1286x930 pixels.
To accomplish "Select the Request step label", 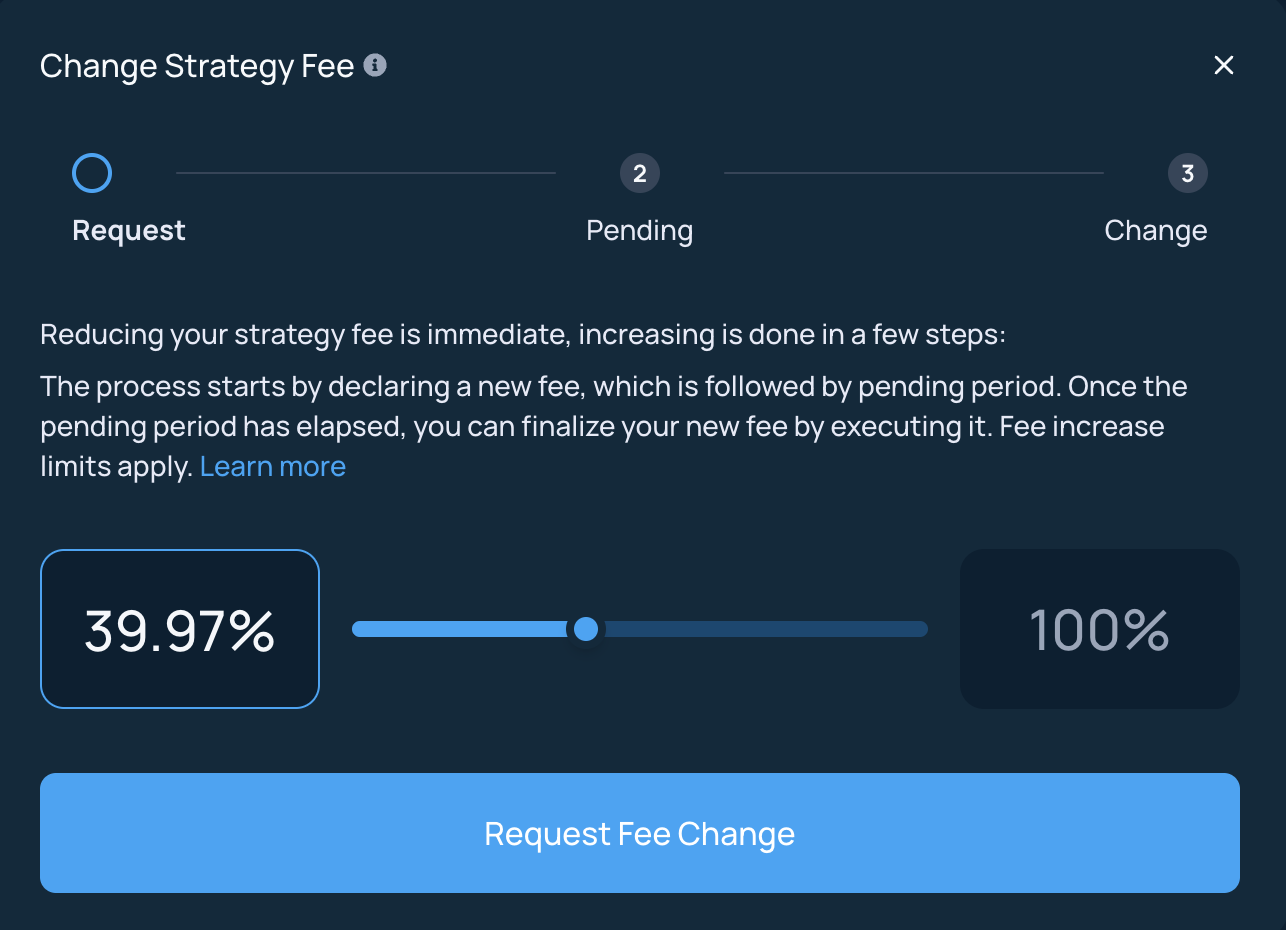I will 129,231.
